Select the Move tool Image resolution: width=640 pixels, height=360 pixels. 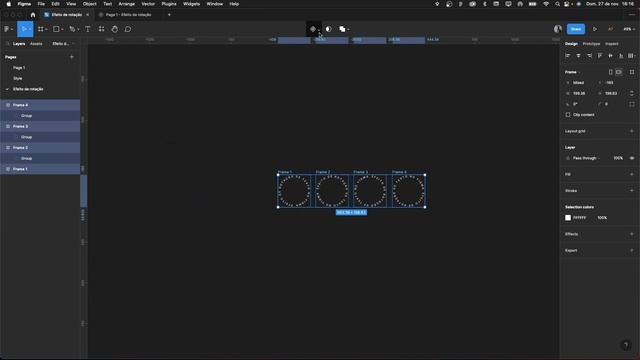pos(24,29)
